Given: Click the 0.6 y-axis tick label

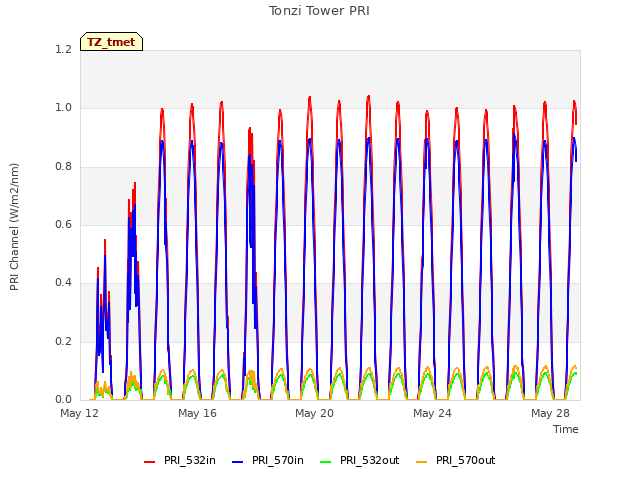Looking at the screenshot, I should click(64, 225).
